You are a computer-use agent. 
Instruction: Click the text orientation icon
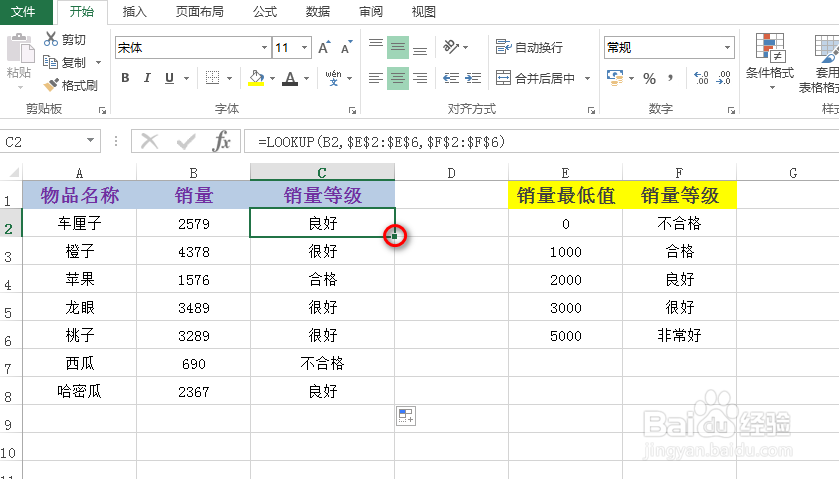coord(451,47)
